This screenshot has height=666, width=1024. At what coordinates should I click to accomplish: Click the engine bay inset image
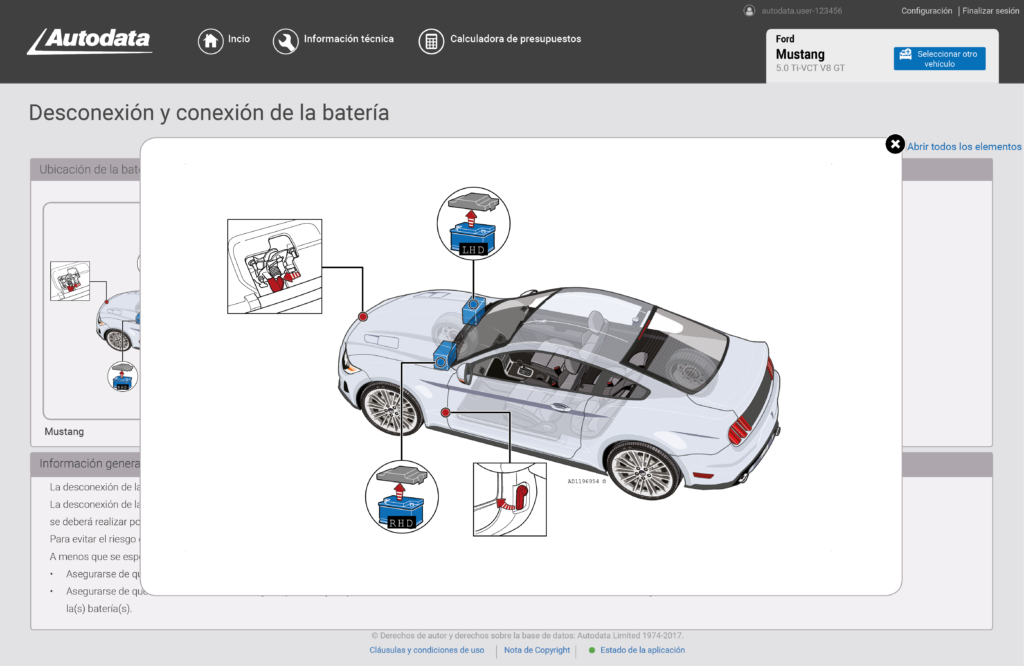coord(274,266)
